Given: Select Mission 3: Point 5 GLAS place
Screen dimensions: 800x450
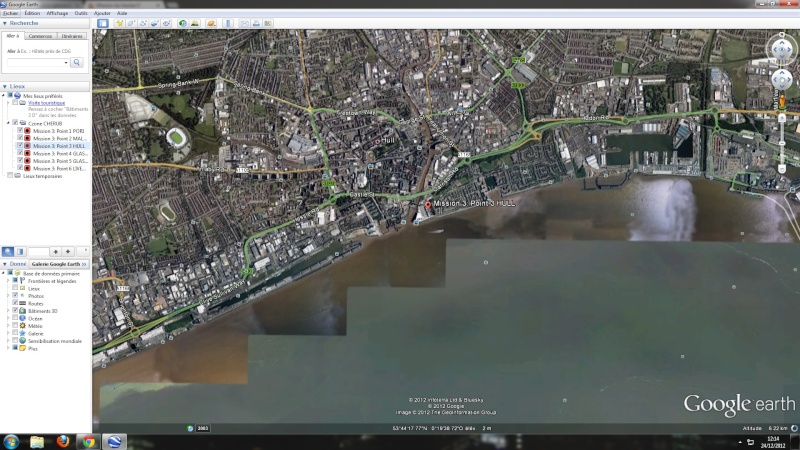Looking at the screenshot, I should 60,161.
